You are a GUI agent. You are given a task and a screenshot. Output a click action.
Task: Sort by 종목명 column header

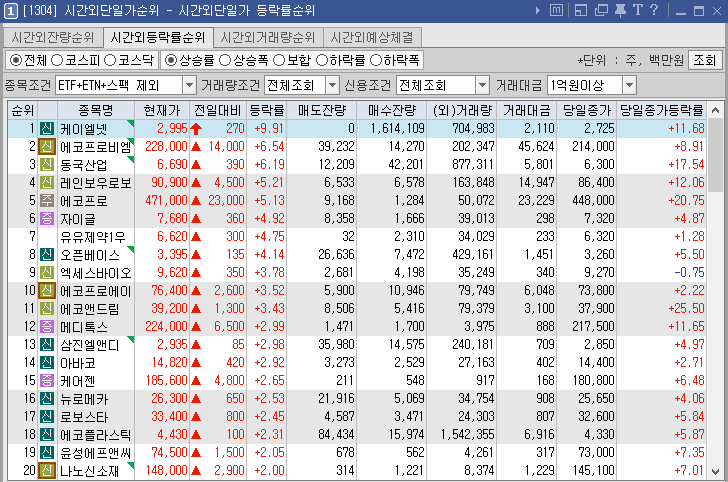[x=96, y=111]
